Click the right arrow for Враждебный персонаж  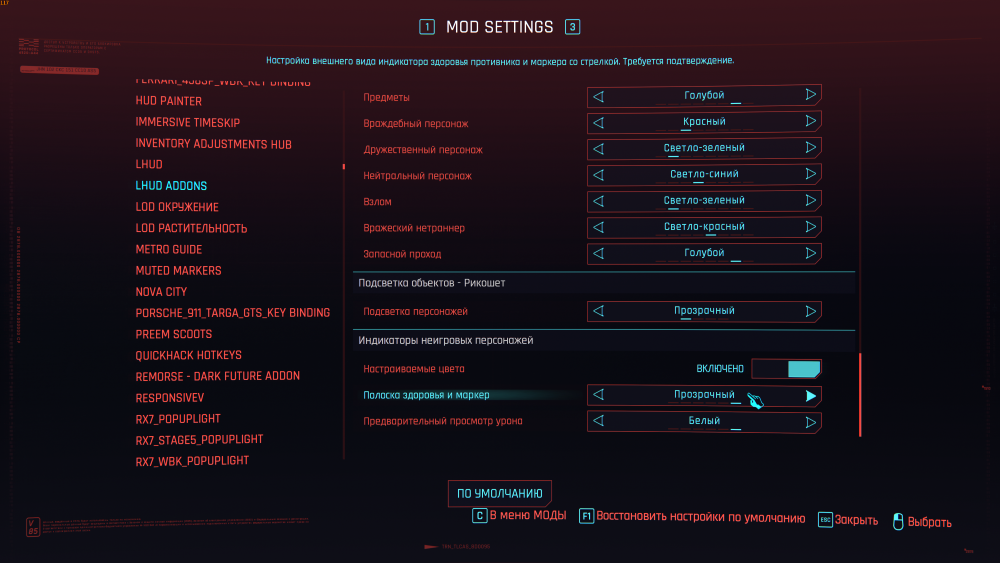coord(811,122)
